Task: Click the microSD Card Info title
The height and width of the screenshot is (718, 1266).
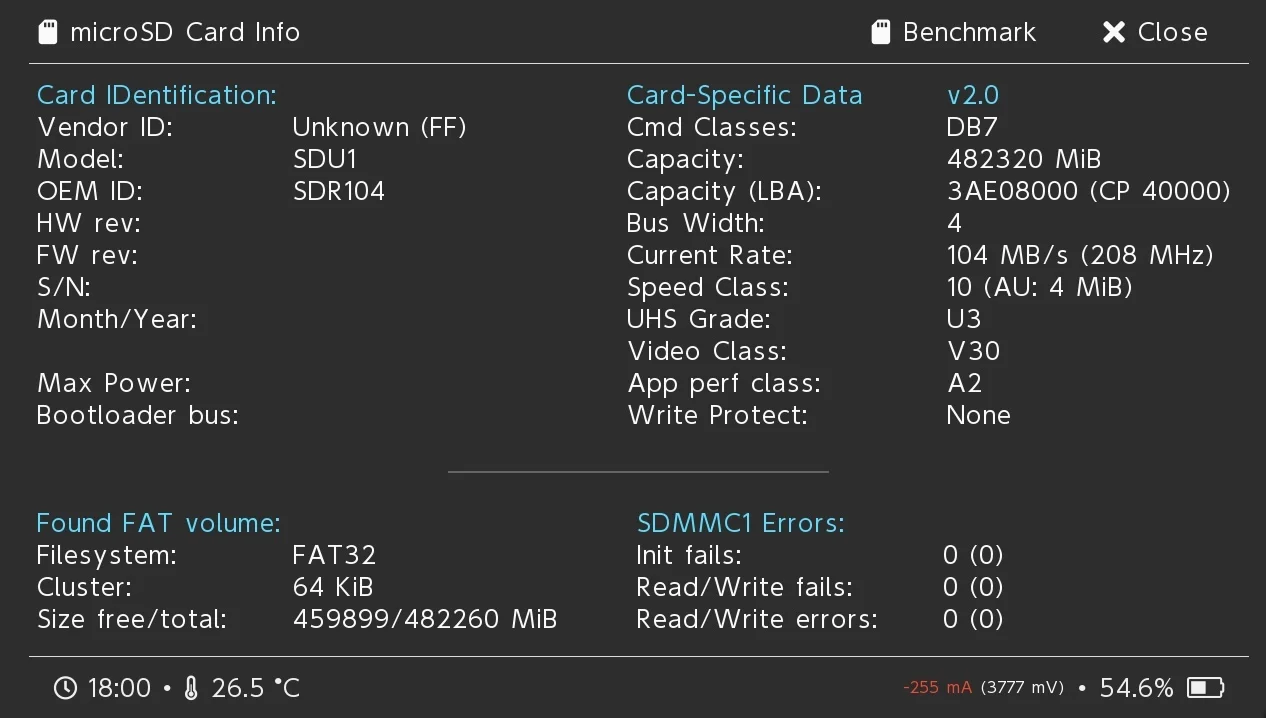Action: click(x=185, y=32)
